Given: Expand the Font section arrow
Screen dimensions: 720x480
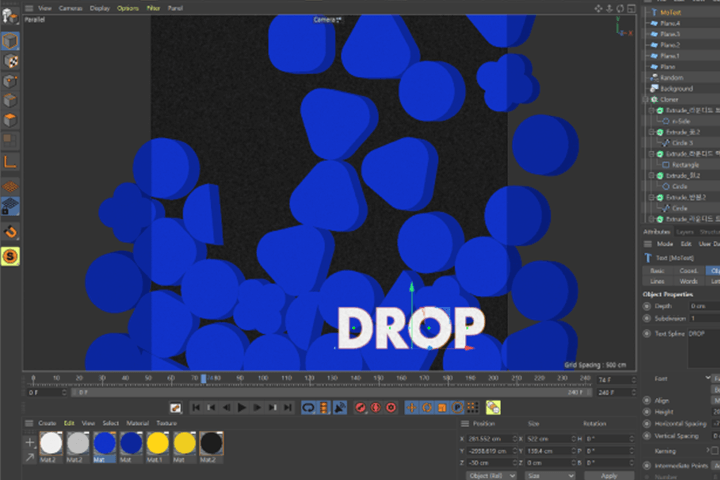Looking at the screenshot, I should tap(708, 378).
